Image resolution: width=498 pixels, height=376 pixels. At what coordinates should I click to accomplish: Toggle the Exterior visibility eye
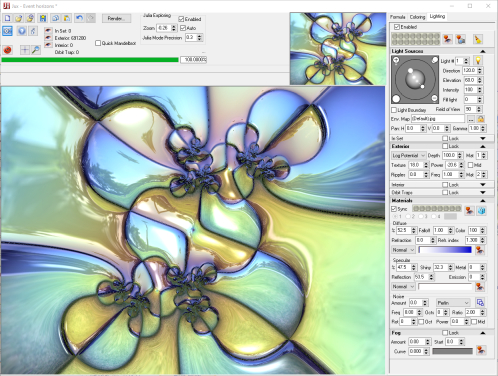click(48, 38)
